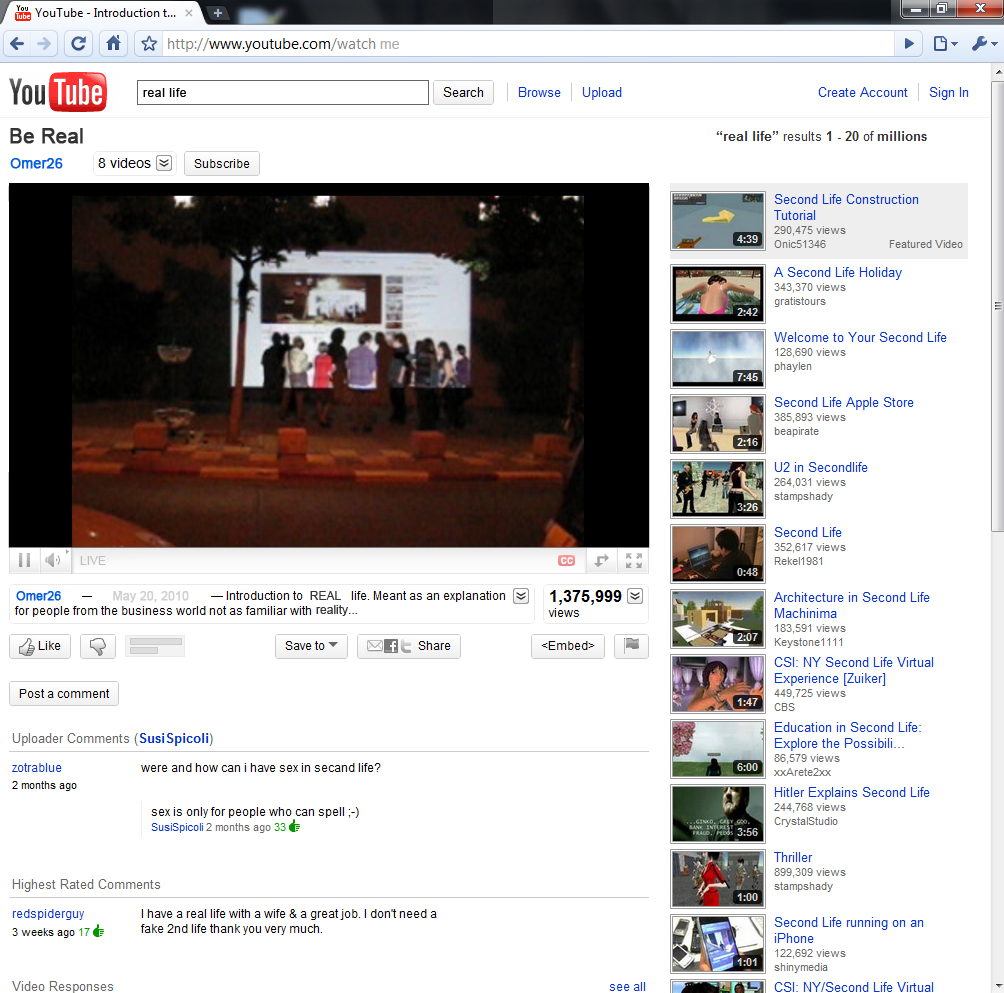Click the browser back arrow

pyautogui.click(x=17, y=44)
